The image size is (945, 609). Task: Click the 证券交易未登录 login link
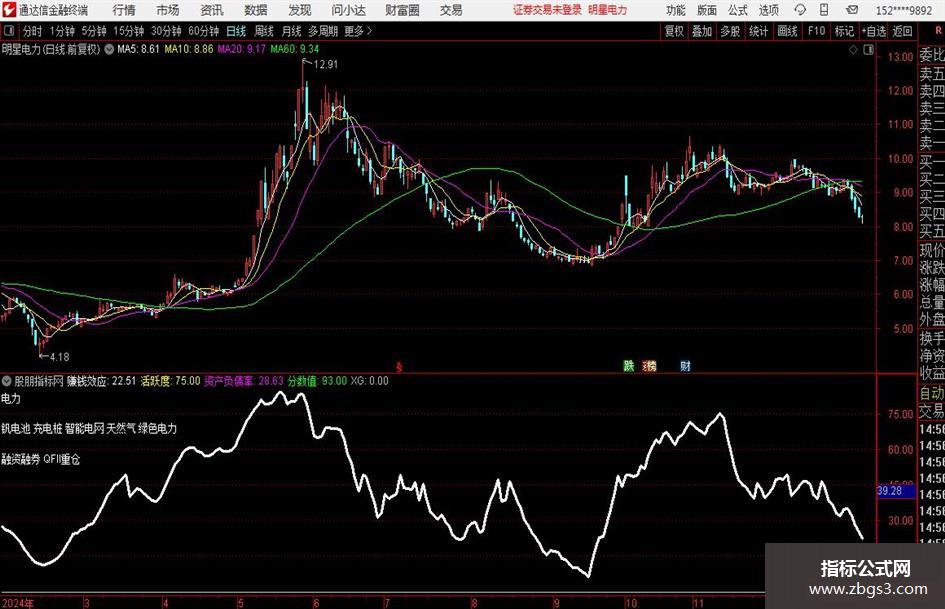547,10
